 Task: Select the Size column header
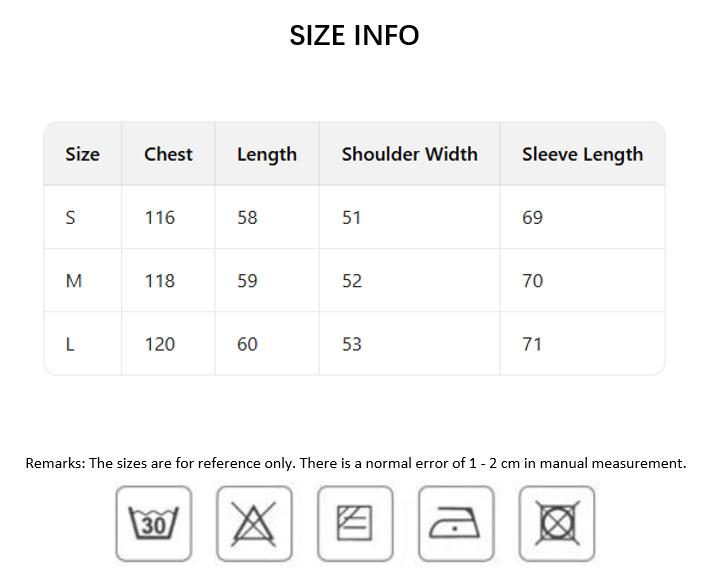tap(82, 154)
